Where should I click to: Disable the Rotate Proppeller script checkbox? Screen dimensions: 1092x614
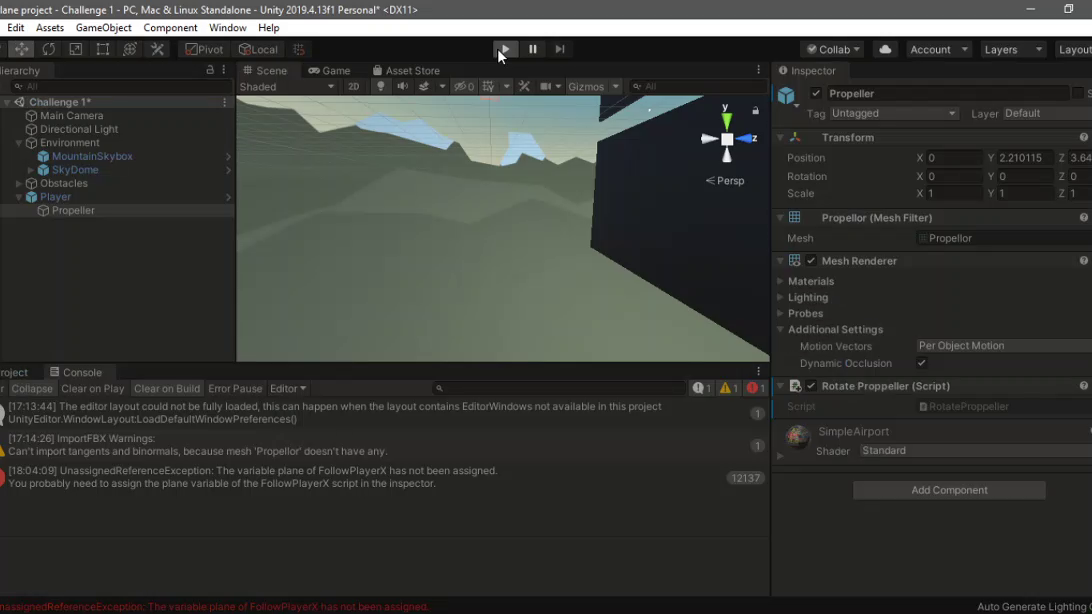pyautogui.click(x=809, y=385)
